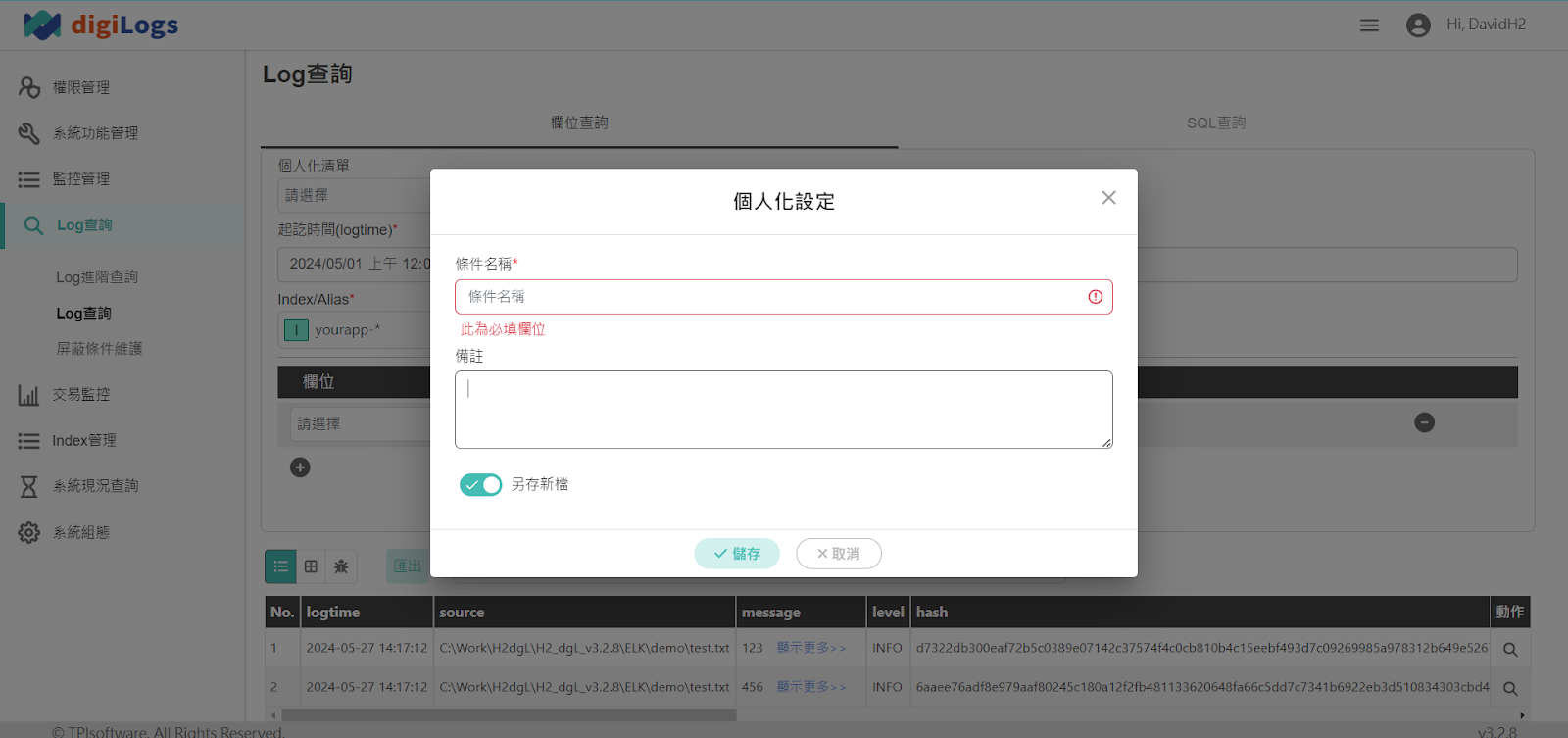The height and width of the screenshot is (738, 1568).
Task: Click the minus icon to remove condition
Action: click(x=1425, y=422)
